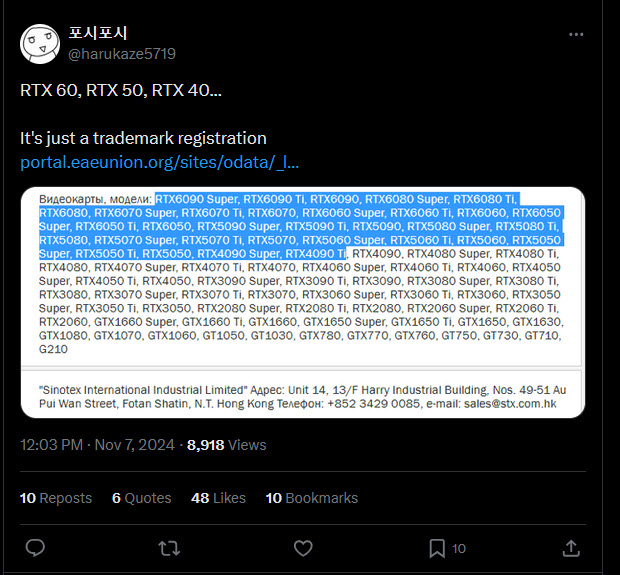620x575 pixels.
Task: Click the tweet text 'It's just a trademark registration'
Action: point(143,138)
